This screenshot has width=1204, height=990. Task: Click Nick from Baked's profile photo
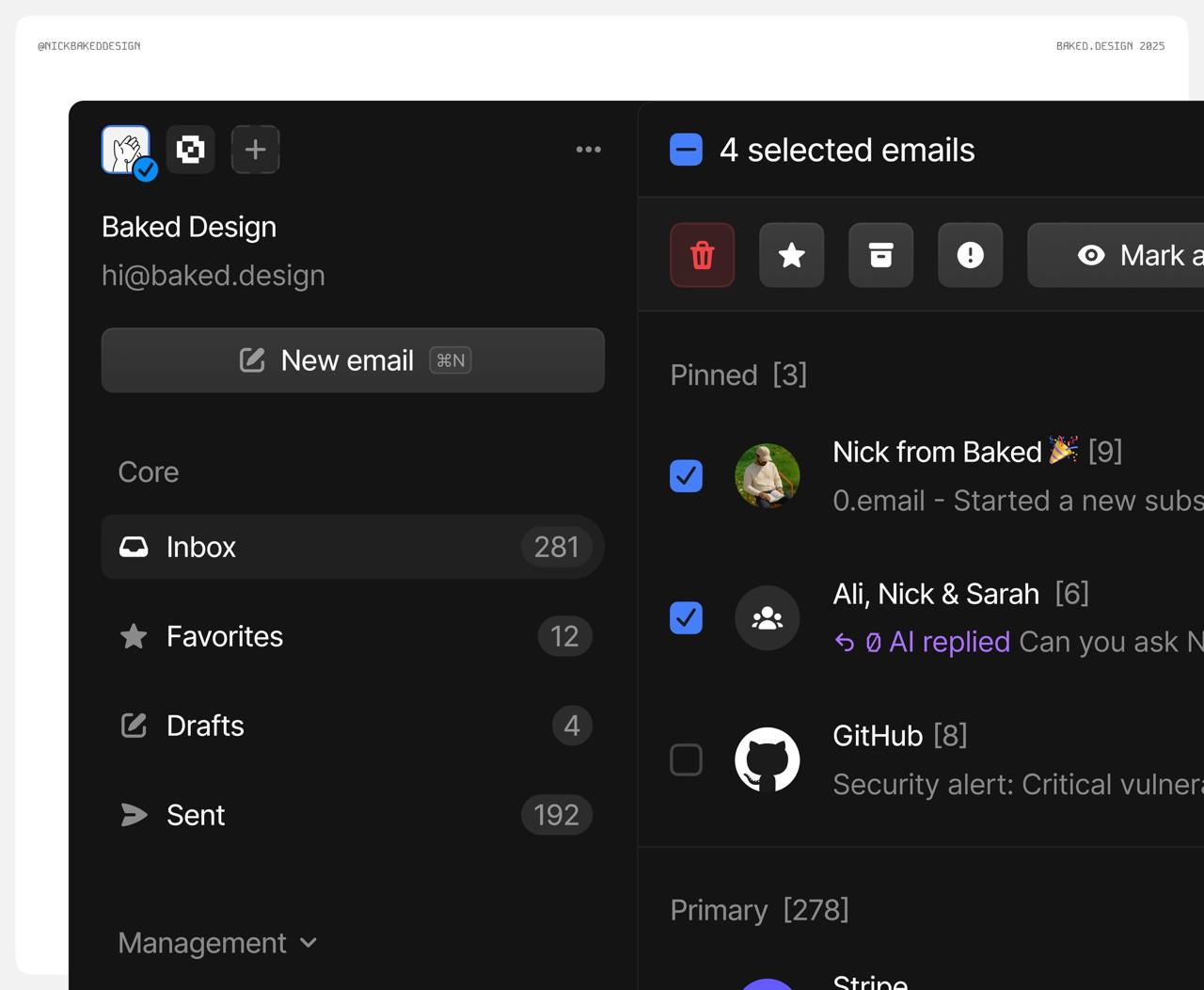point(768,476)
